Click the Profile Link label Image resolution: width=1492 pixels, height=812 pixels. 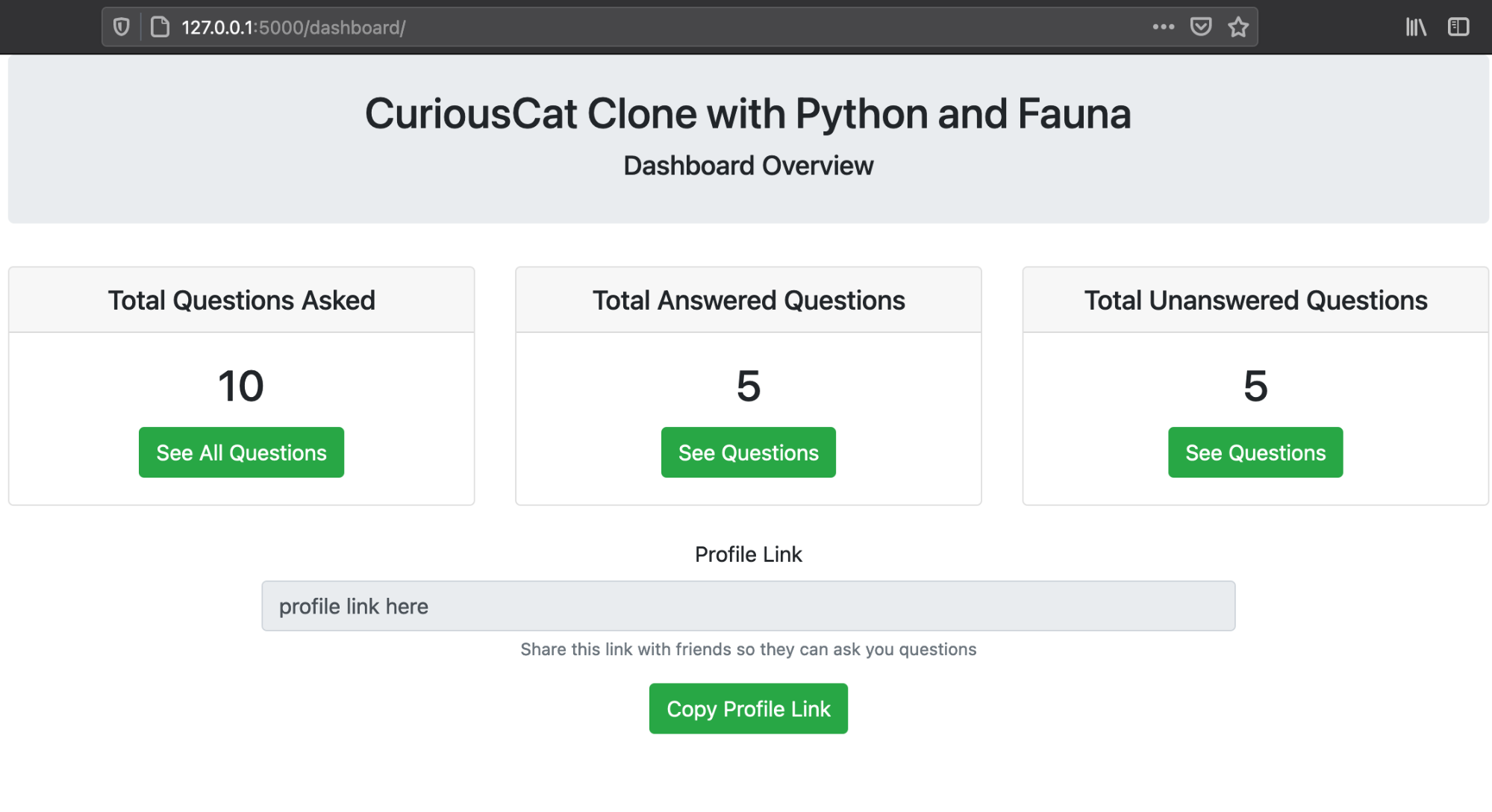coord(749,554)
